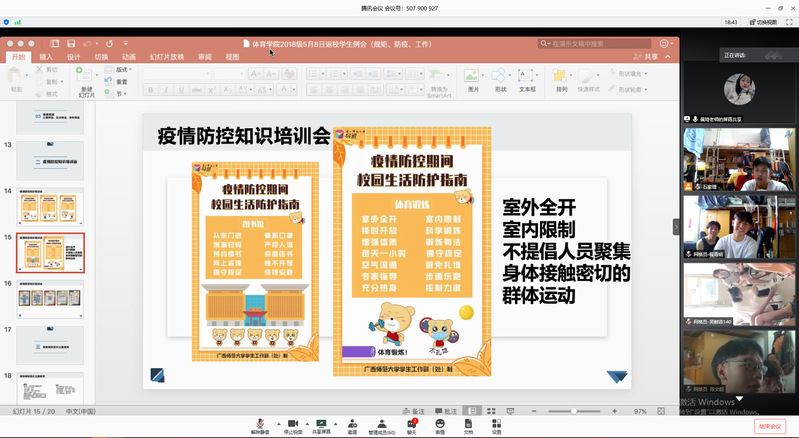
Task: Insert a Text Box (文本框)
Action: click(x=527, y=75)
